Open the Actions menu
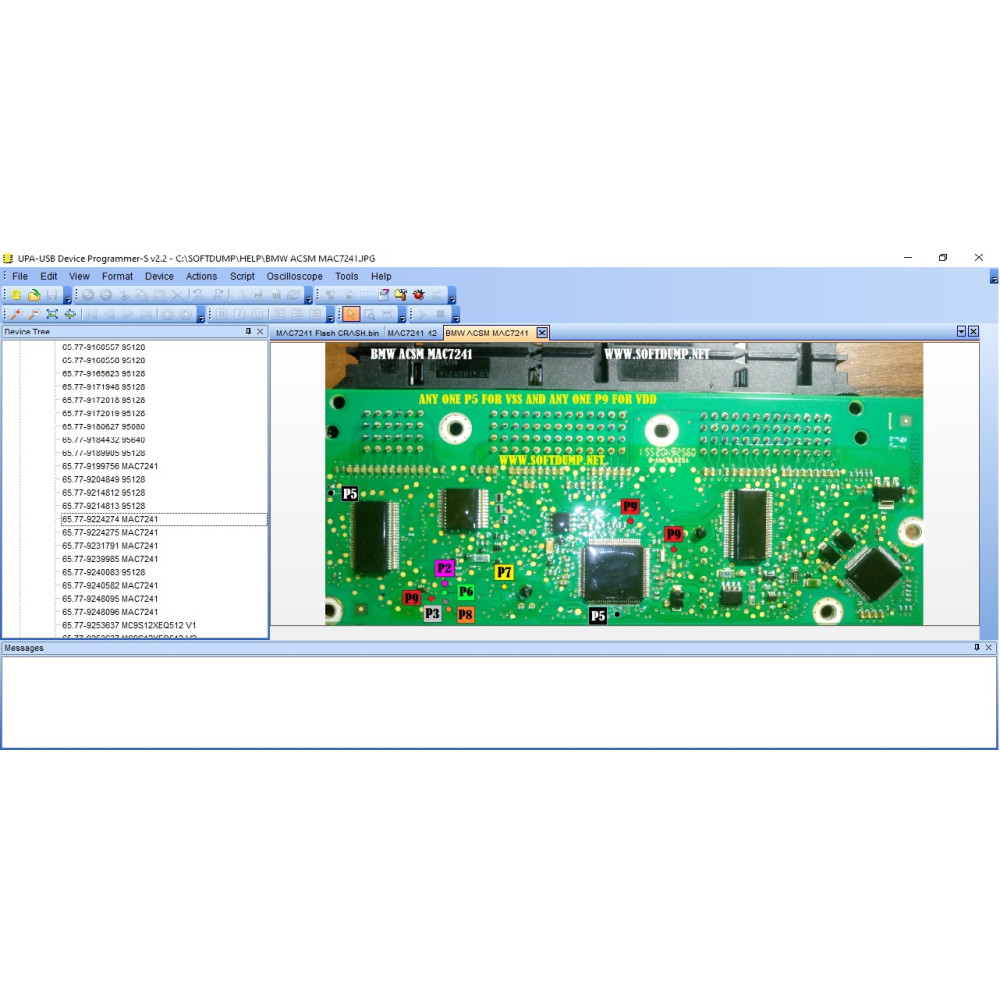This screenshot has width=1000, height=1000. coord(201,276)
